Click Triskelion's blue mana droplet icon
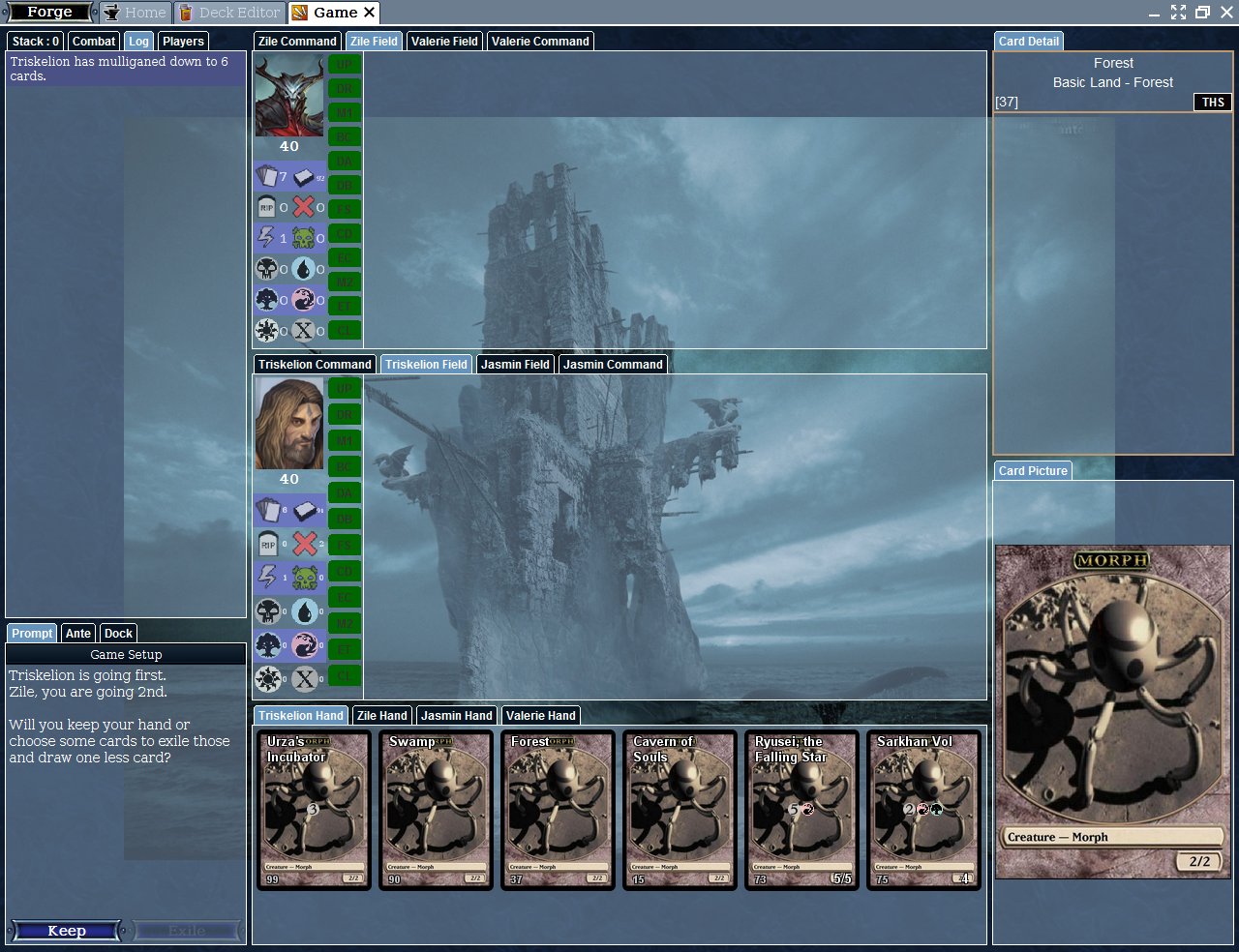 [305, 611]
